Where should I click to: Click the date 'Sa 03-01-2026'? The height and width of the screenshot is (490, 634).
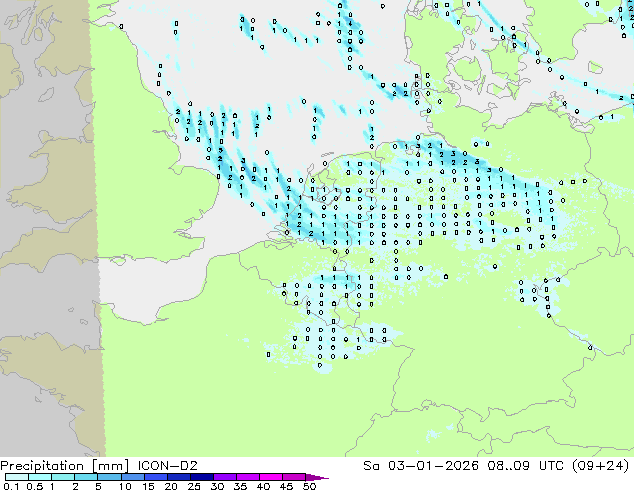coord(421,466)
